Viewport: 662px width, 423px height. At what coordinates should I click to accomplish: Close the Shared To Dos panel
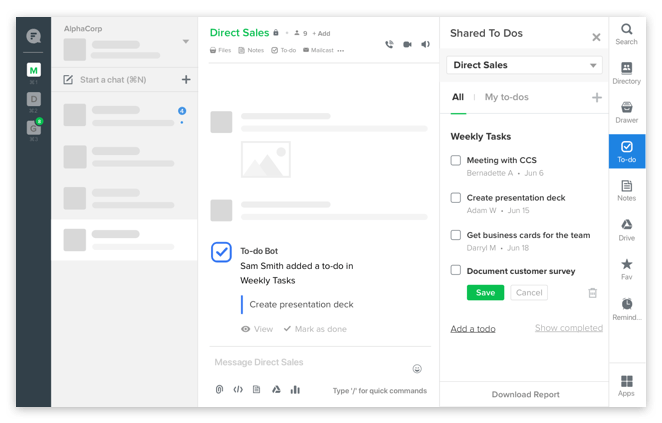pyautogui.click(x=596, y=37)
